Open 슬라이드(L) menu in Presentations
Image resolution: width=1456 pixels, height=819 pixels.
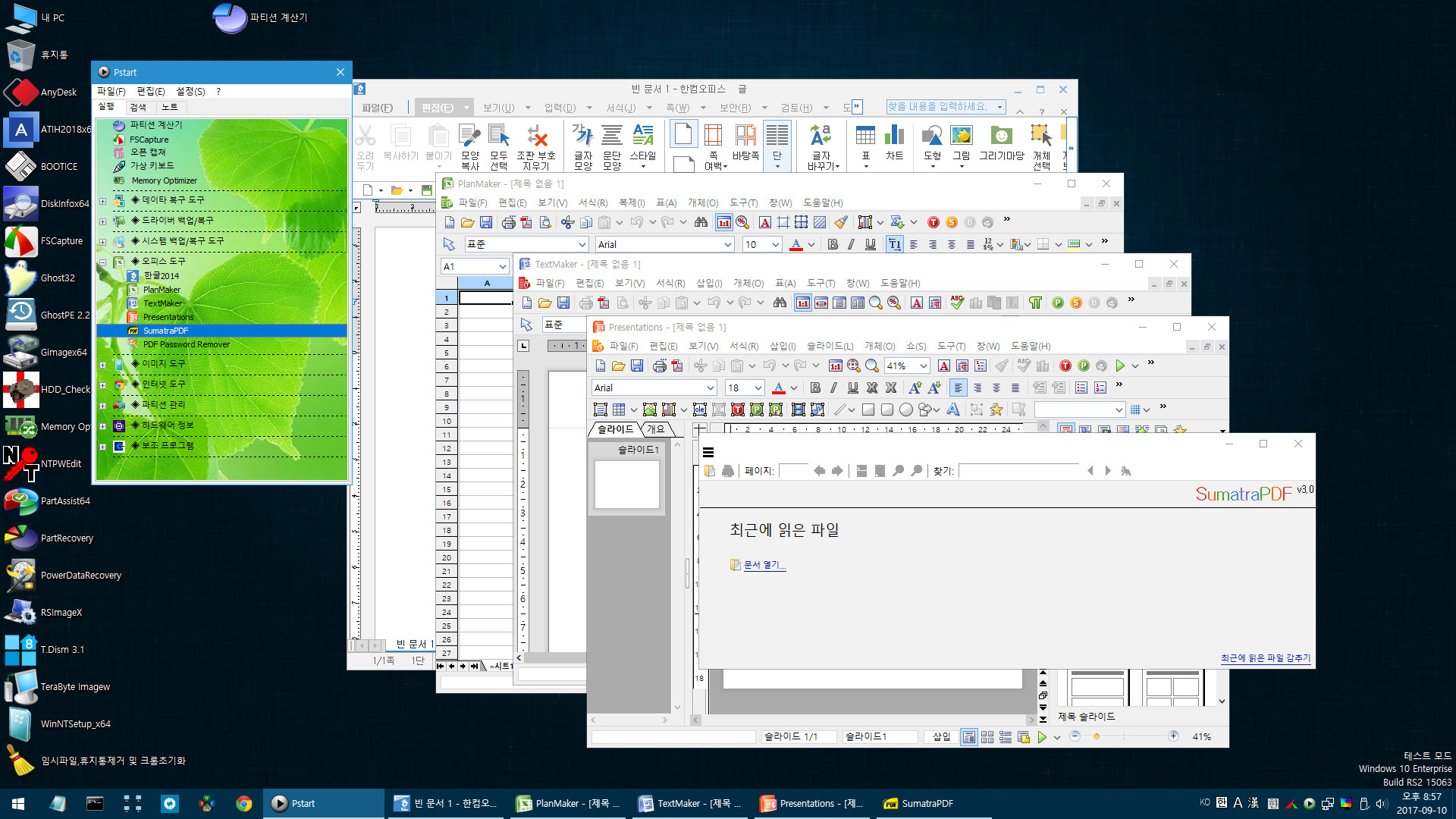point(830,346)
